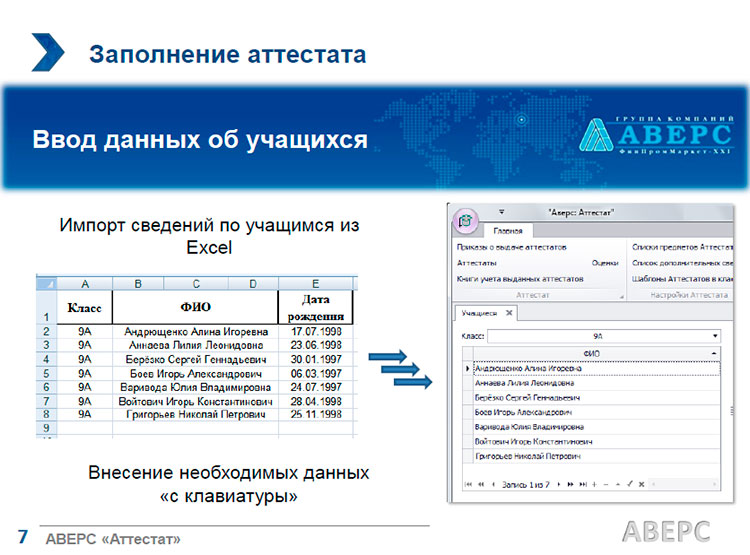Click Excel cell Андрющенко Алина Игоревна
Viewport: 750px width, 555px height.
point(196,332)
